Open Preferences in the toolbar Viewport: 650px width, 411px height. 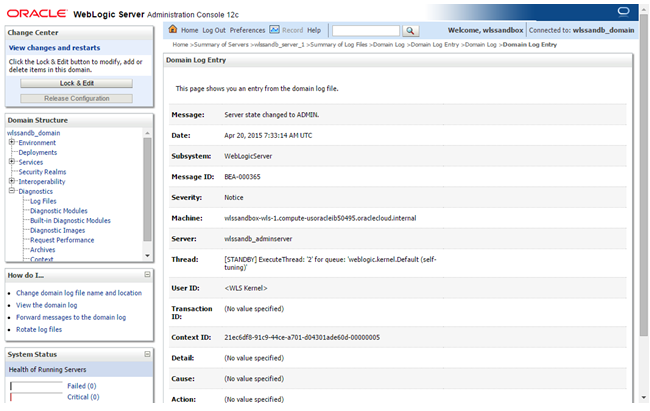tap(247, 30)
